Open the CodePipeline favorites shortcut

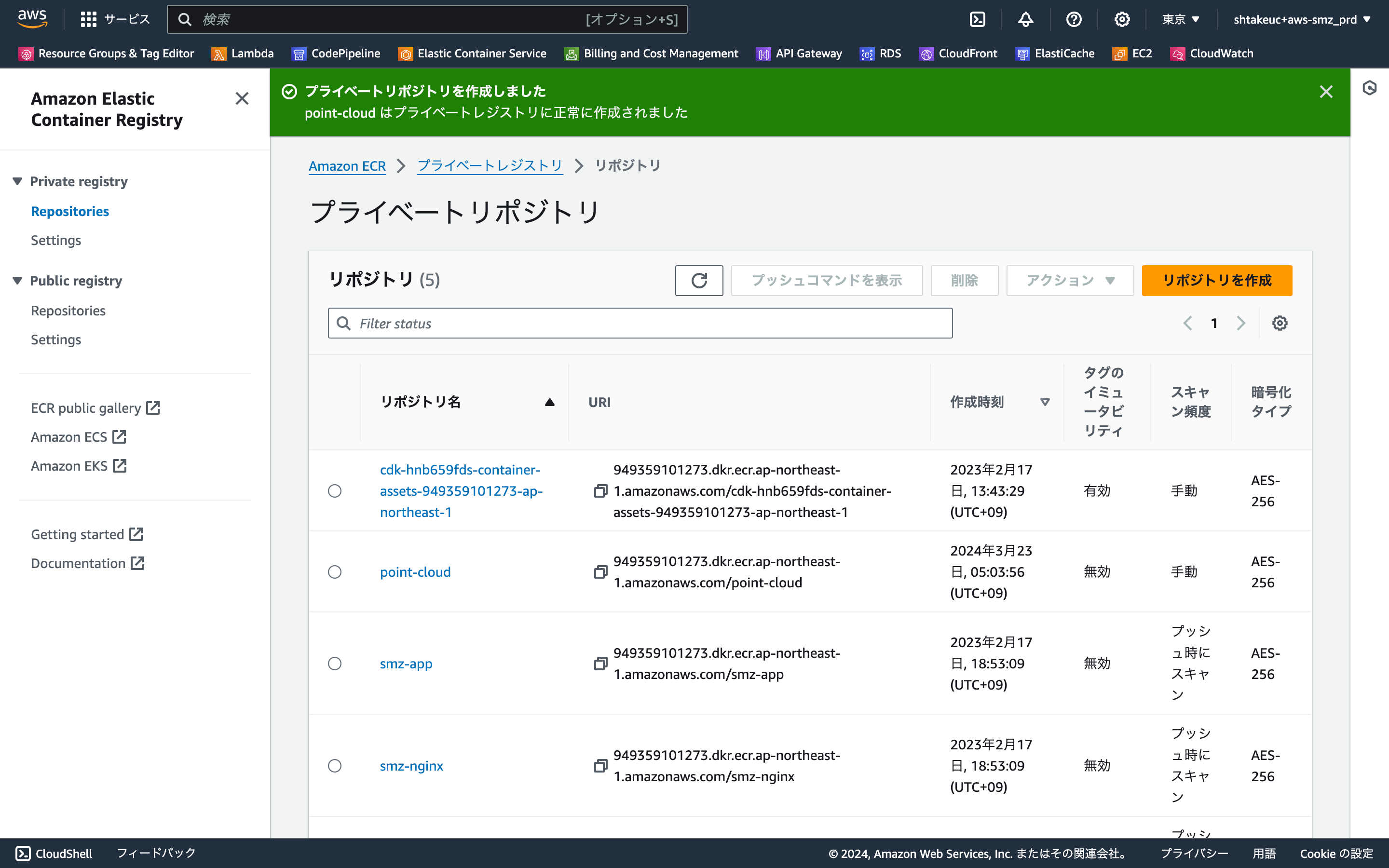coord(336,54)
